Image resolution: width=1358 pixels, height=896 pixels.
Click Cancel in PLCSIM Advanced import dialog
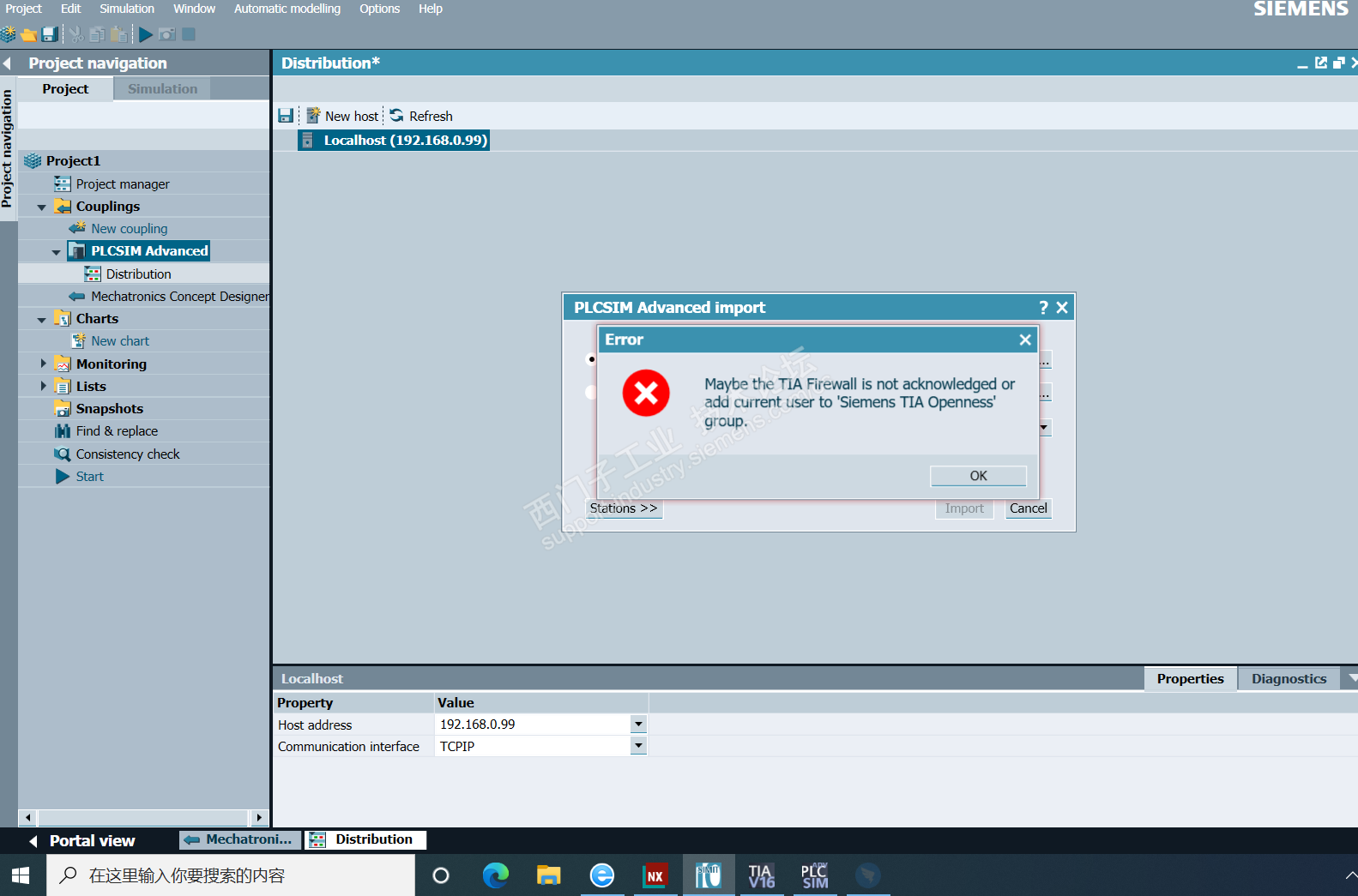click(1029, 508)
